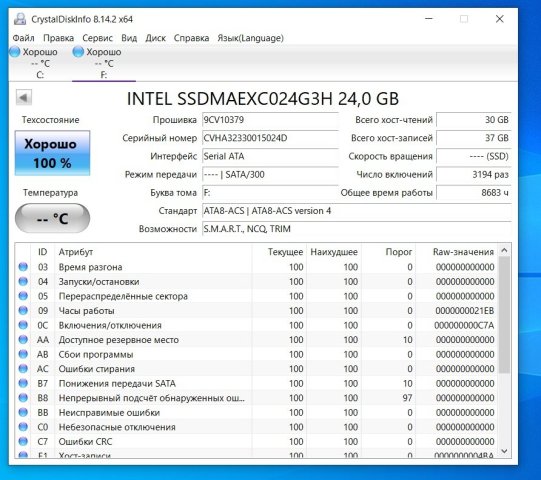
Task: Select the Ошибки CRC attribute text
Action: [x=85, y=441]
